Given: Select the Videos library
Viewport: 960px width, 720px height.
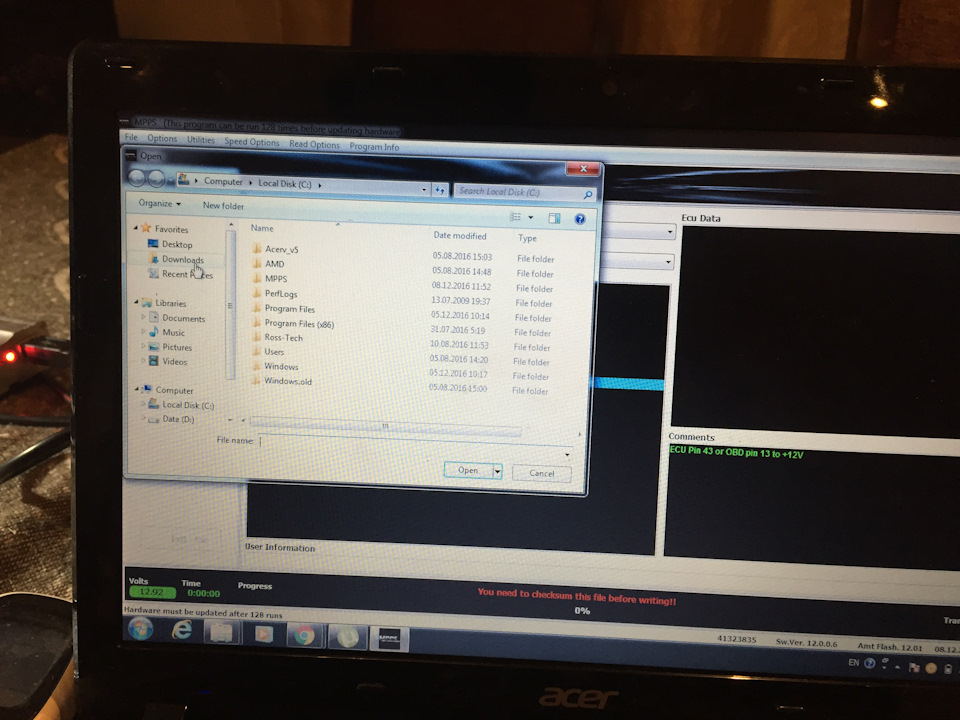Looking at the screenshot, I should (168, 361).
